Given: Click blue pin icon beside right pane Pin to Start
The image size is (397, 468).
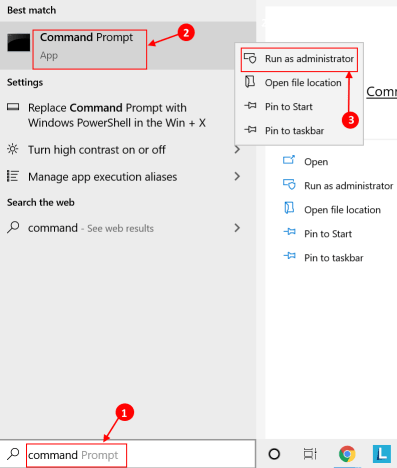Looking at the screenshot, I should pos(289,232).
